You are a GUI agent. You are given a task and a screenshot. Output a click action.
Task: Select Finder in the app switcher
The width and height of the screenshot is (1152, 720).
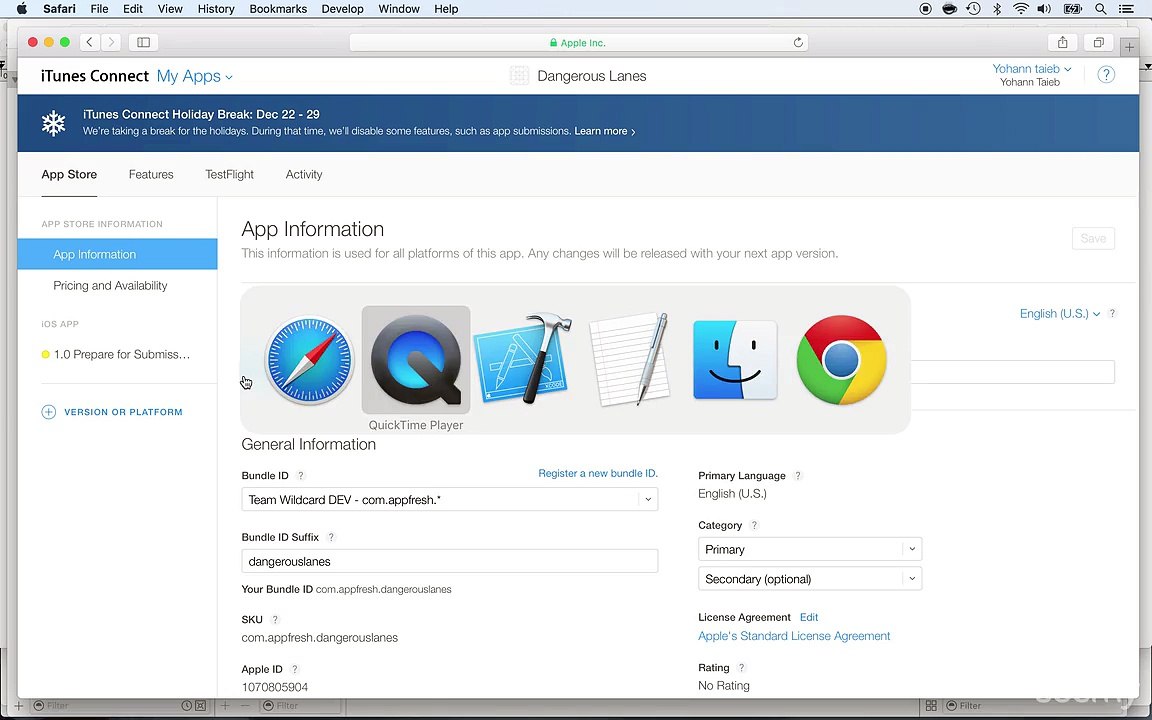point(735,360)
